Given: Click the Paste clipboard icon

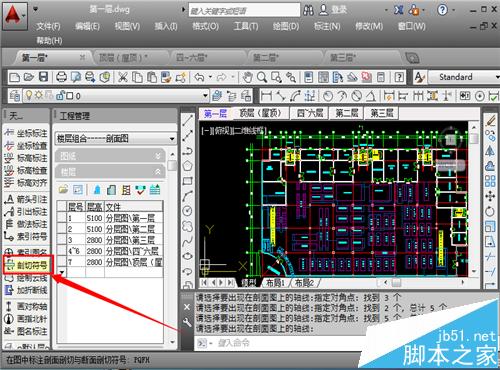Looking at the screenshot, I should (x=152, y=77).
